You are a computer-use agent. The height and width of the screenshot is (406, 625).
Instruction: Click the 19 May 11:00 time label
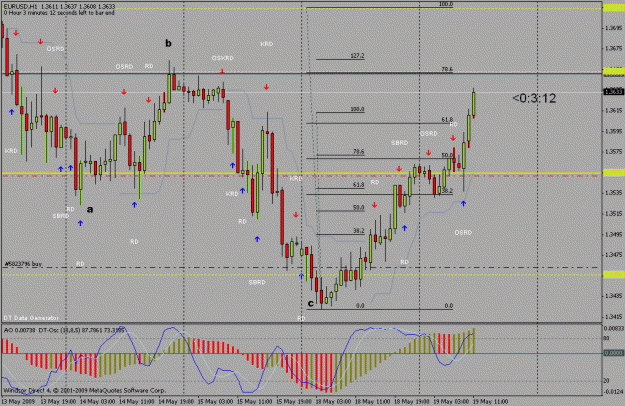(491, 401)
